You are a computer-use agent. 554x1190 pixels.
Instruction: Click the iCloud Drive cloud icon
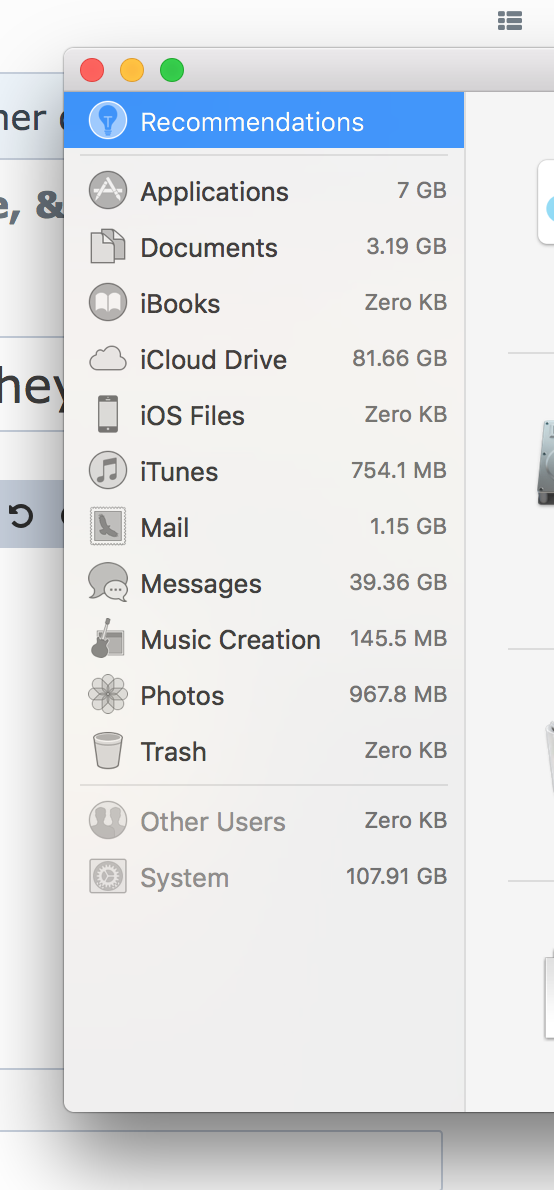click(107, 359)
